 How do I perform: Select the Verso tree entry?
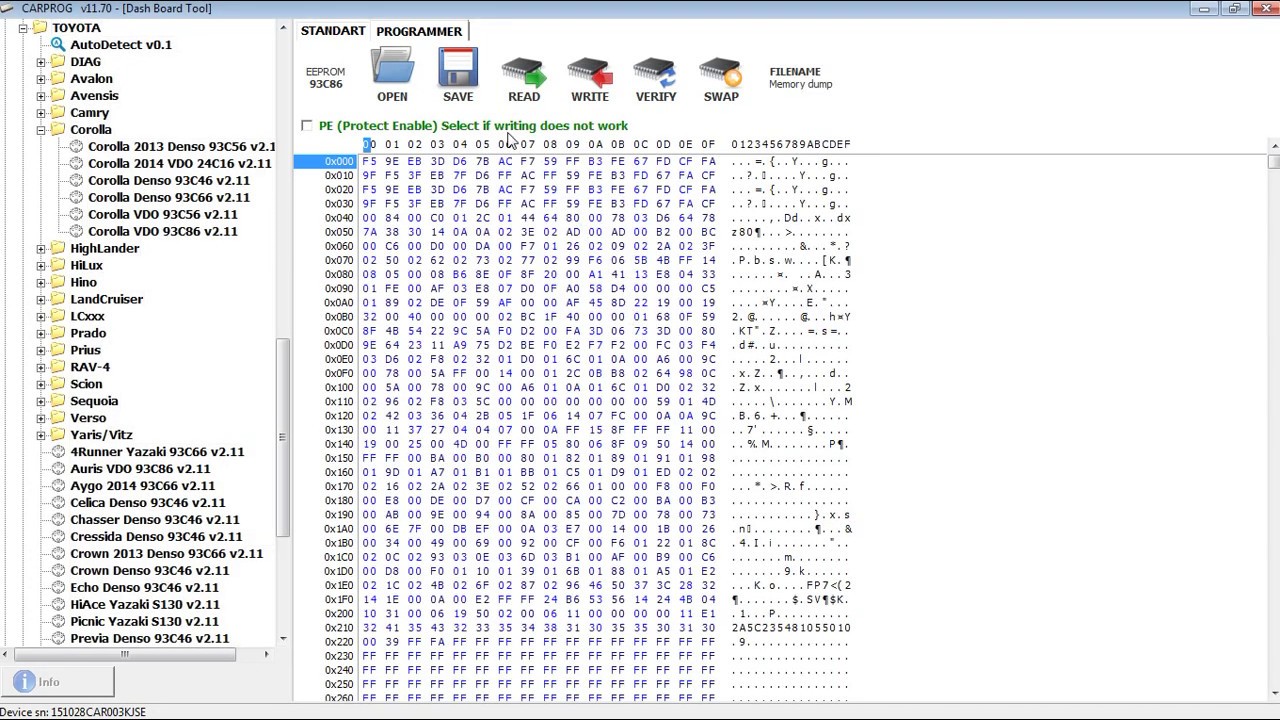coord(88,418)
